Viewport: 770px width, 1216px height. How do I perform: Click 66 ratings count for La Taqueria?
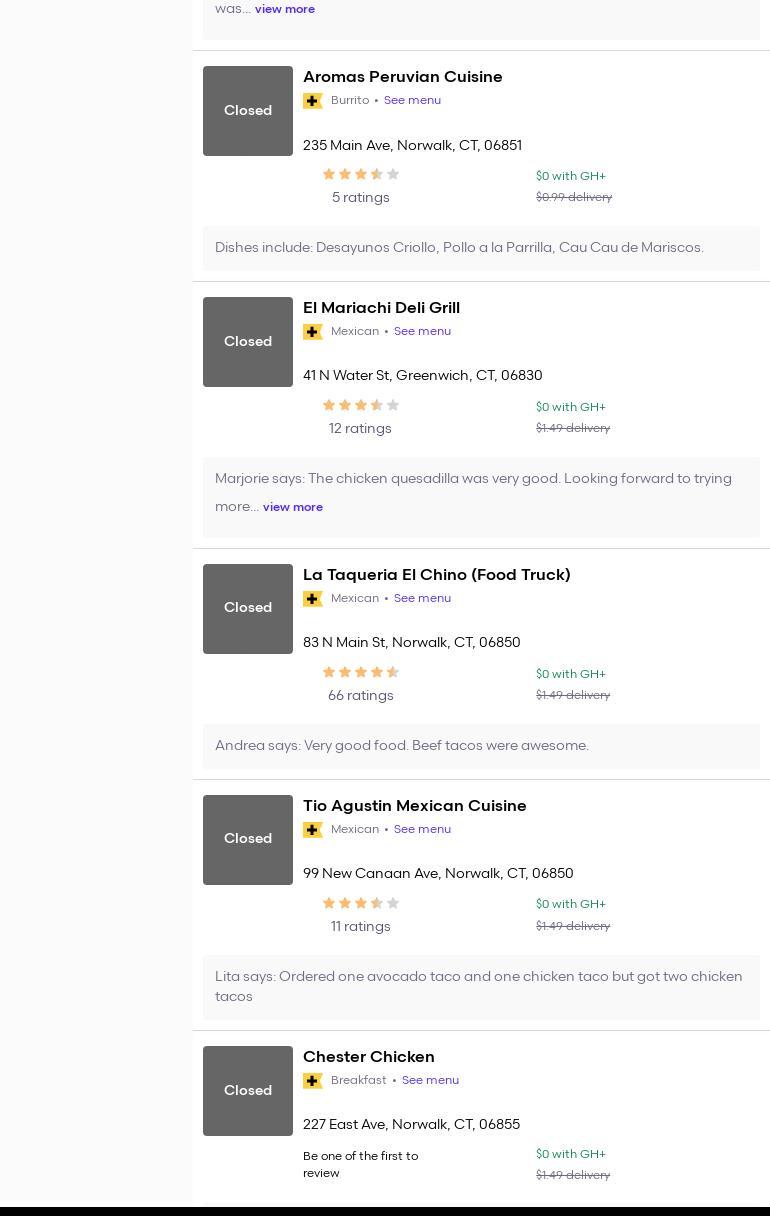point(361,696)
